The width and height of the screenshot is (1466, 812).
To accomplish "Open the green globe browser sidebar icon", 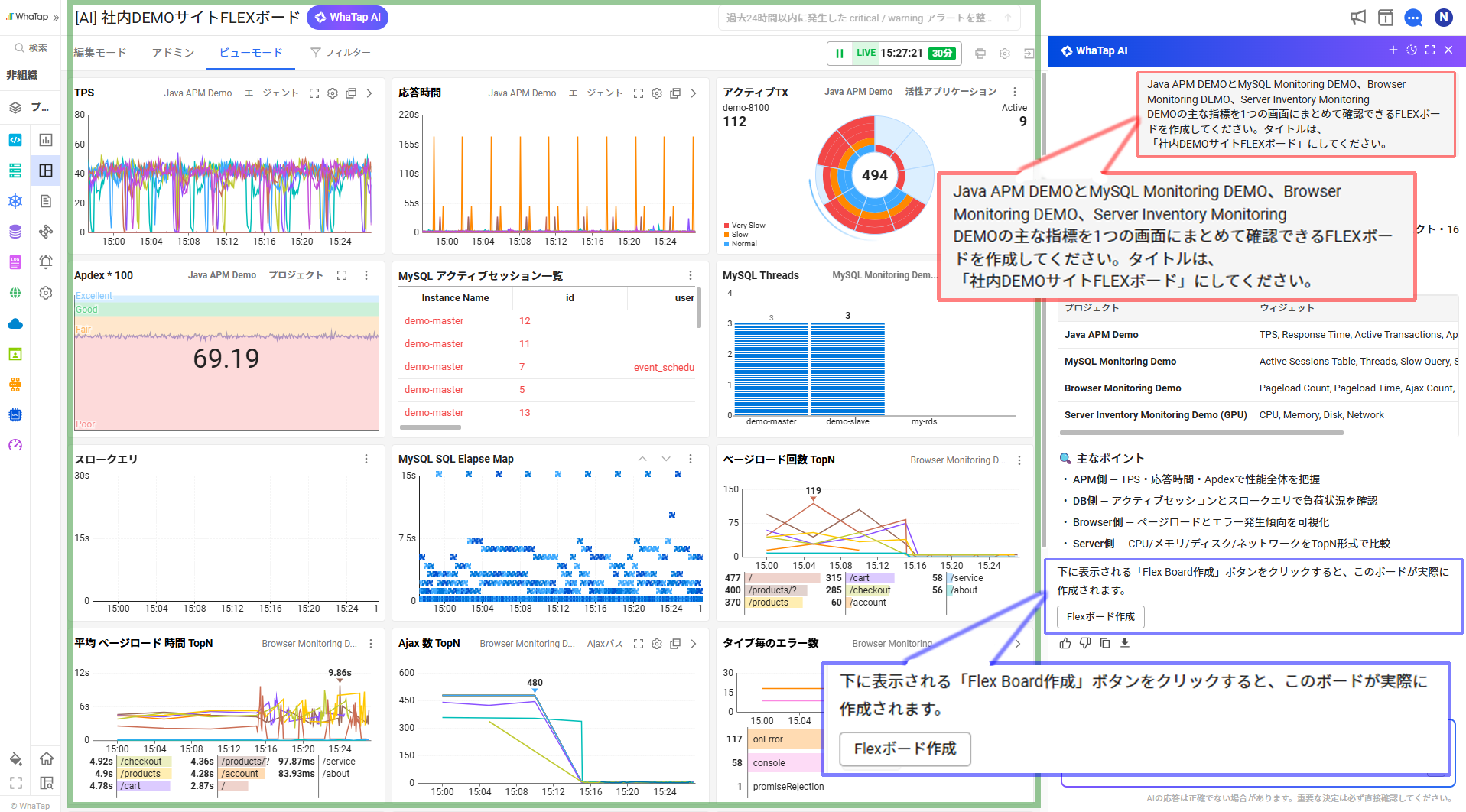I will tap(15, 293).
